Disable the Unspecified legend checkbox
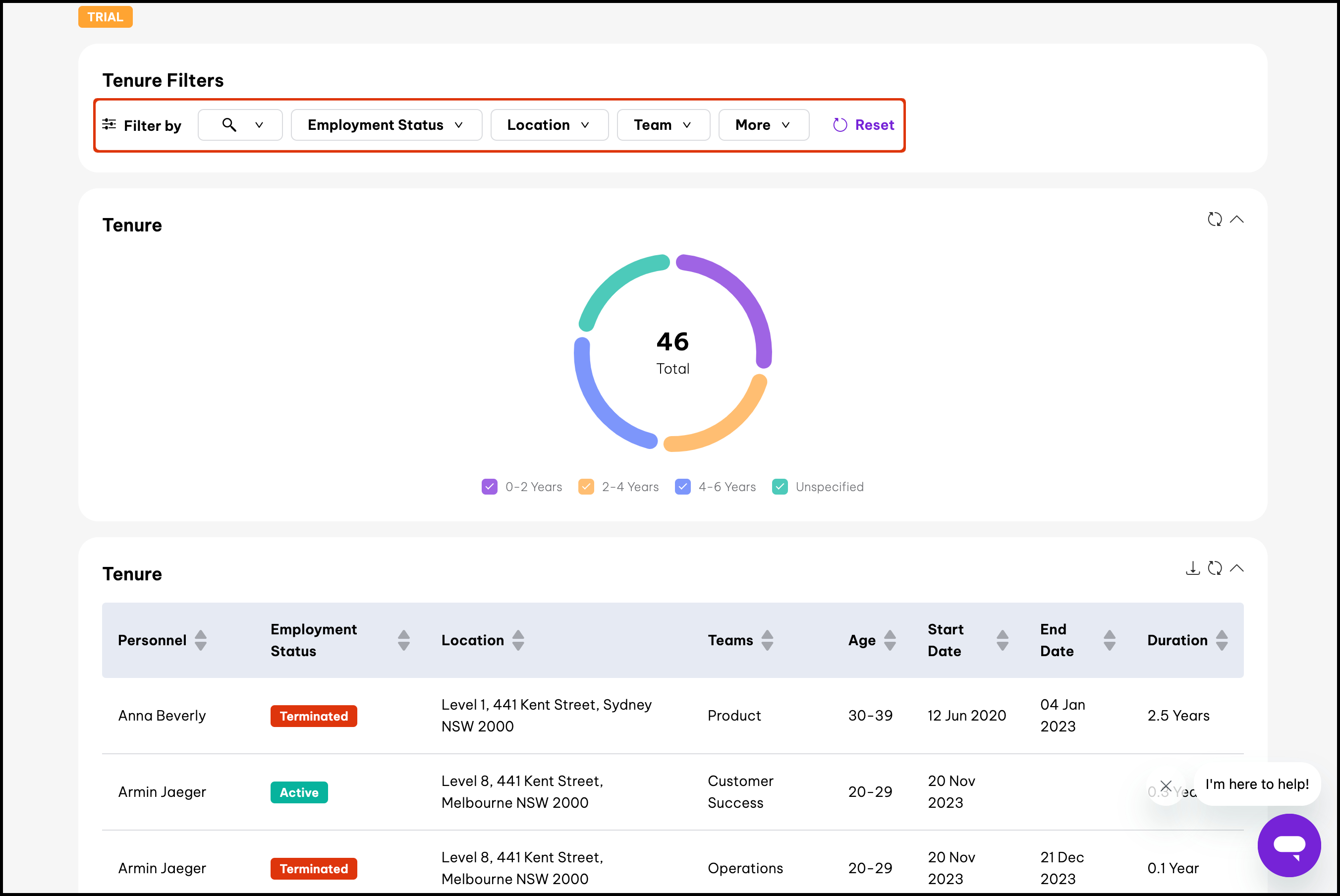Viewport: 1340px width, 896px height. [x=780, y=487]
